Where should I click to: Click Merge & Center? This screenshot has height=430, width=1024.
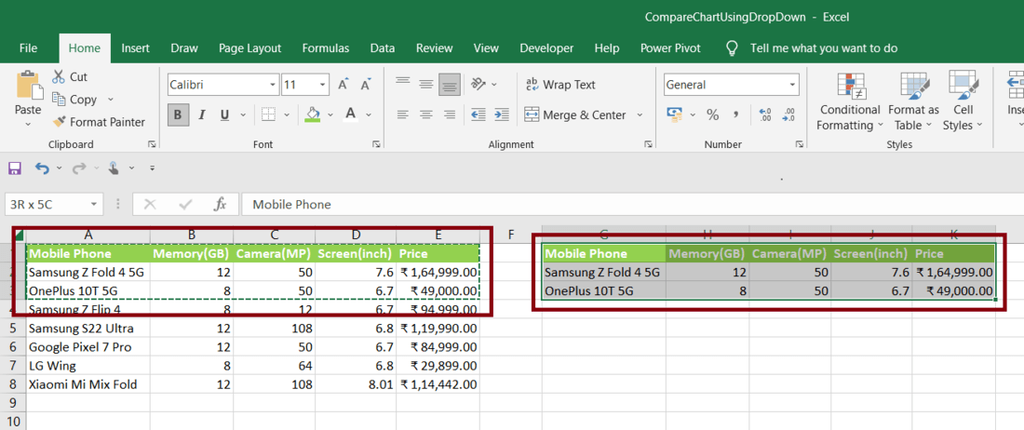click(x=575, y=115)
